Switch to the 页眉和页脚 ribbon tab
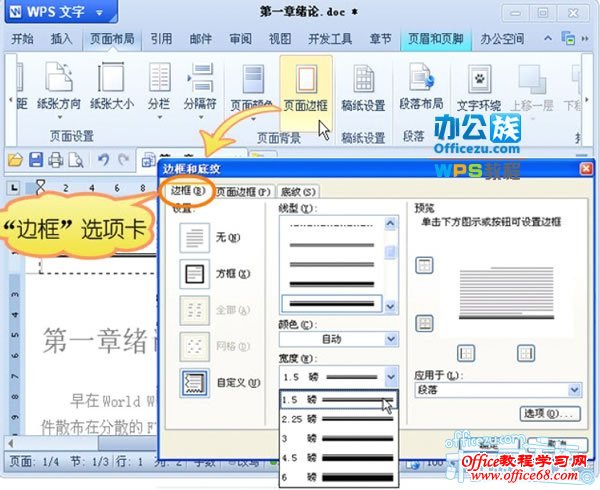 435,39
